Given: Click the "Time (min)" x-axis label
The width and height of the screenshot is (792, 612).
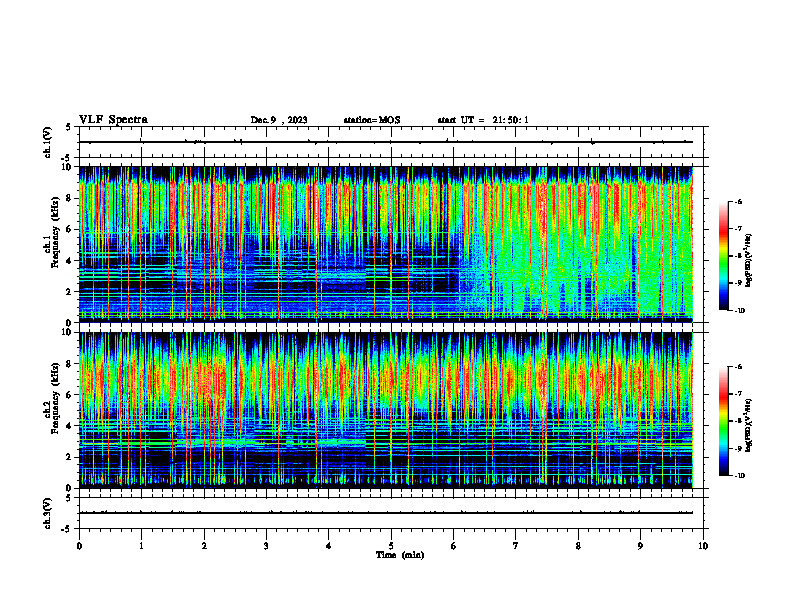Looking at the screenshot, I should 400,555.
